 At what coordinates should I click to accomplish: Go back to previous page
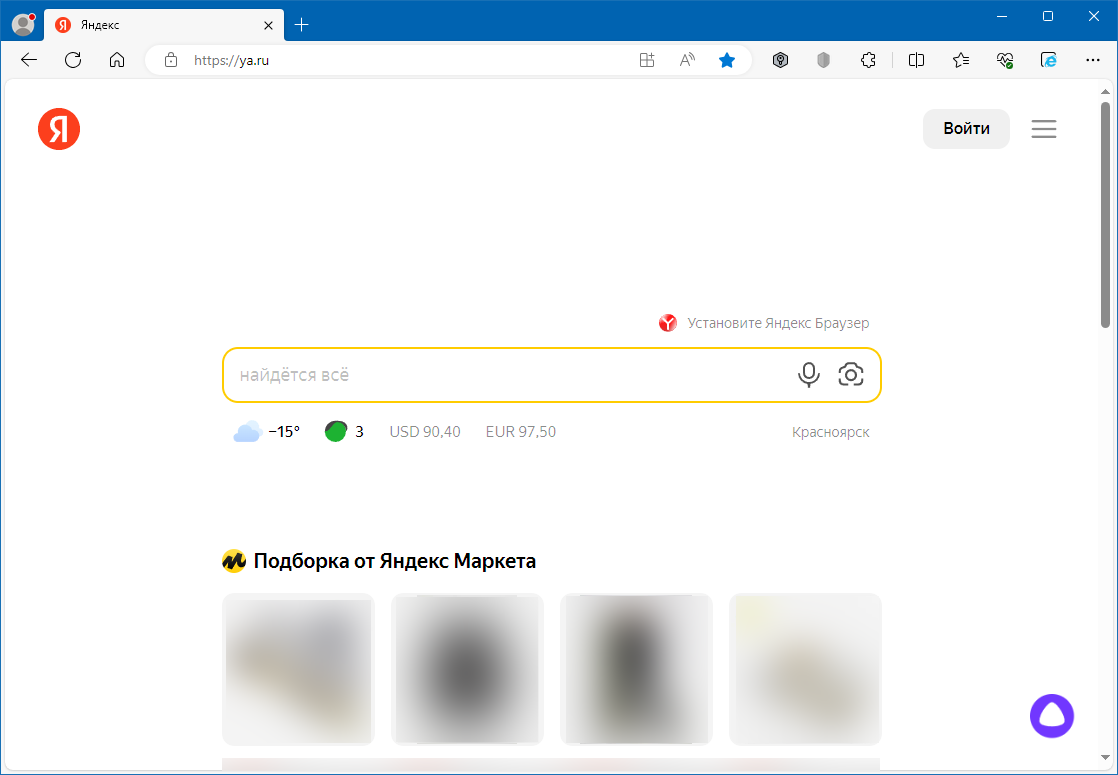pyautogui.click(x=29, y=61)
